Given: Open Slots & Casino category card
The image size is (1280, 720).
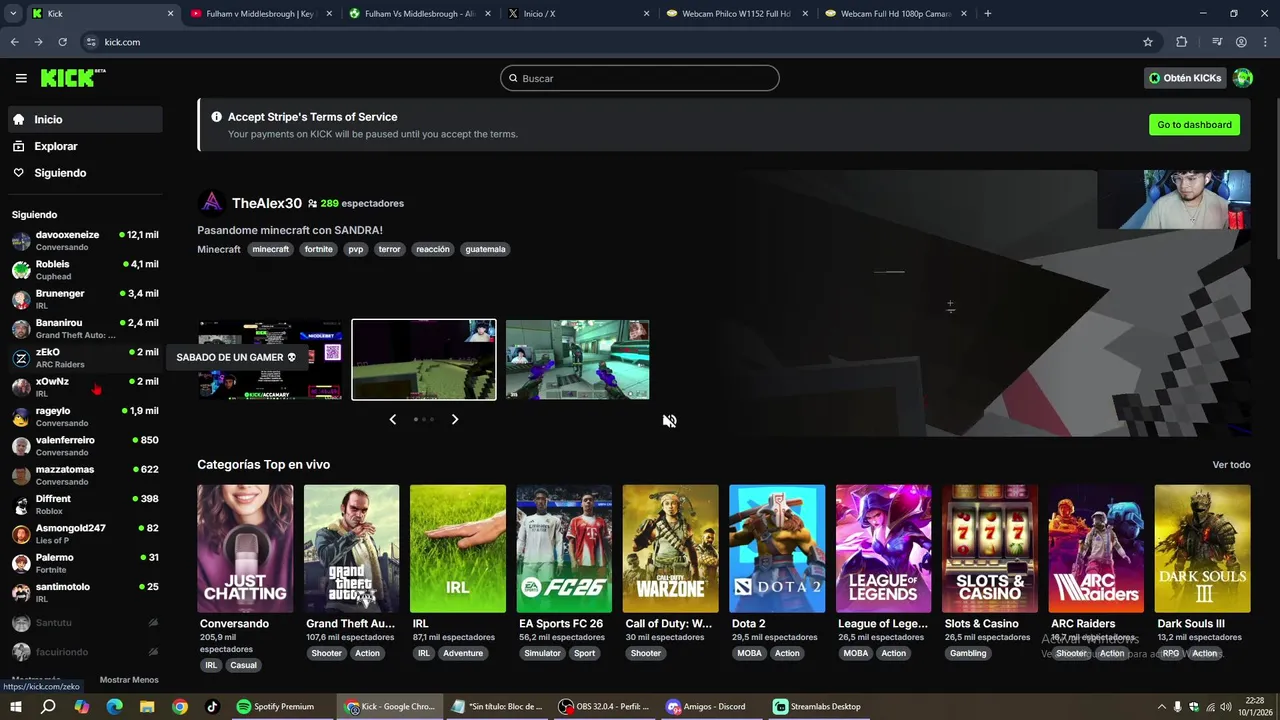Looking at the screenshot, I should [990, 549].
